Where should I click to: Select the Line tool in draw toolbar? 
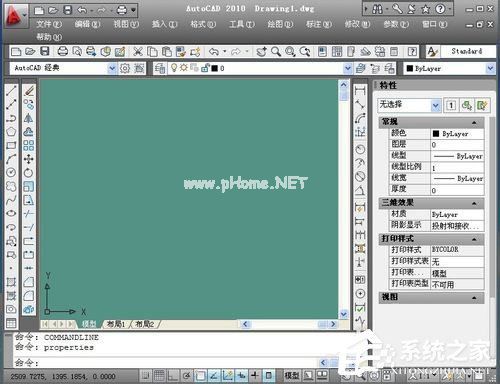11,91
